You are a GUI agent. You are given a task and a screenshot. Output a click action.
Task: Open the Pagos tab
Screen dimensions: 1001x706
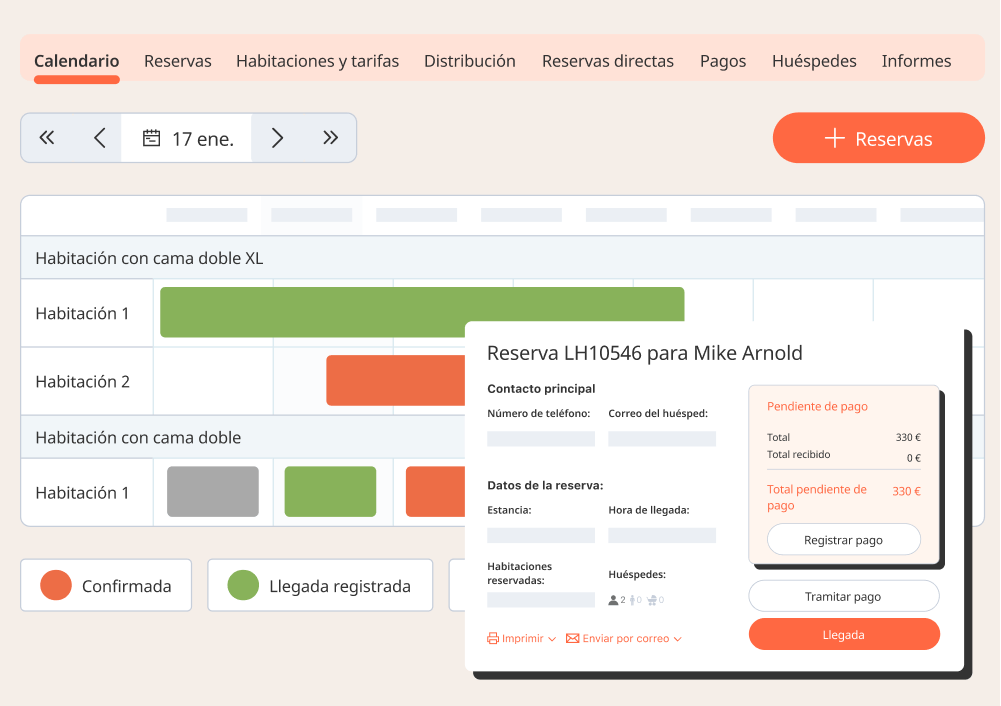722,61
